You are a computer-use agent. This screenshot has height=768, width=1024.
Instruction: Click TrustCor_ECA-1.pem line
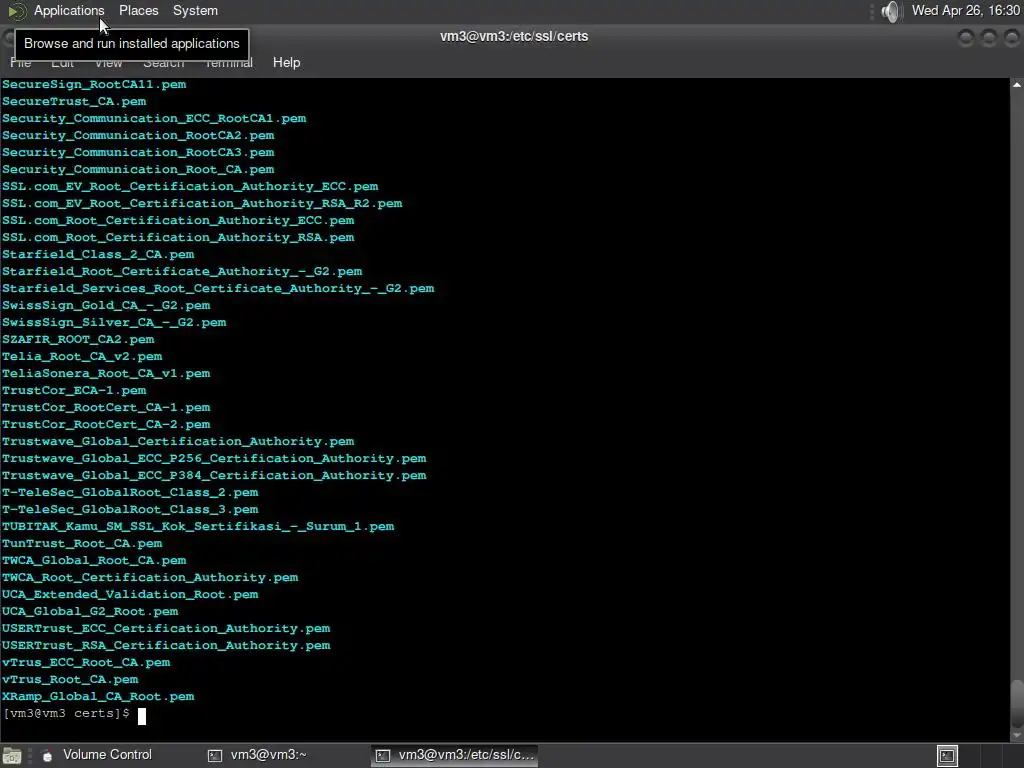coord(74,390)
